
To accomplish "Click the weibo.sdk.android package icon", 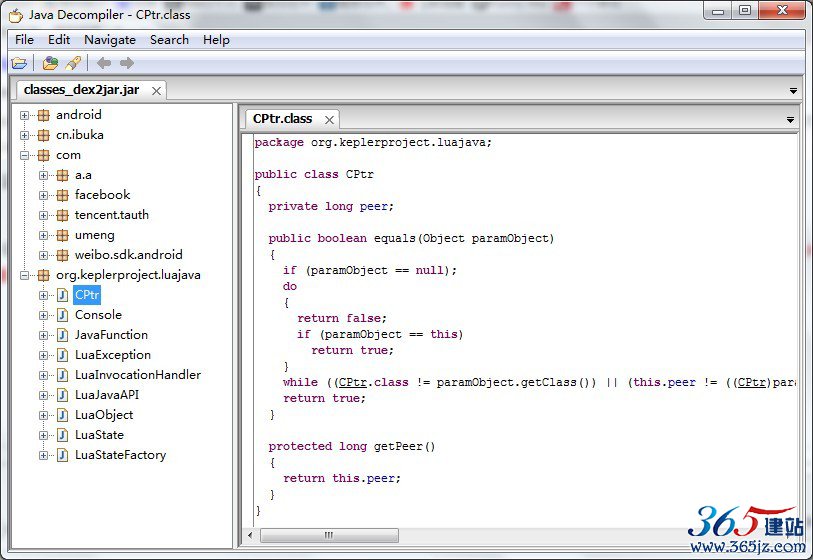I will coord(62,255).
